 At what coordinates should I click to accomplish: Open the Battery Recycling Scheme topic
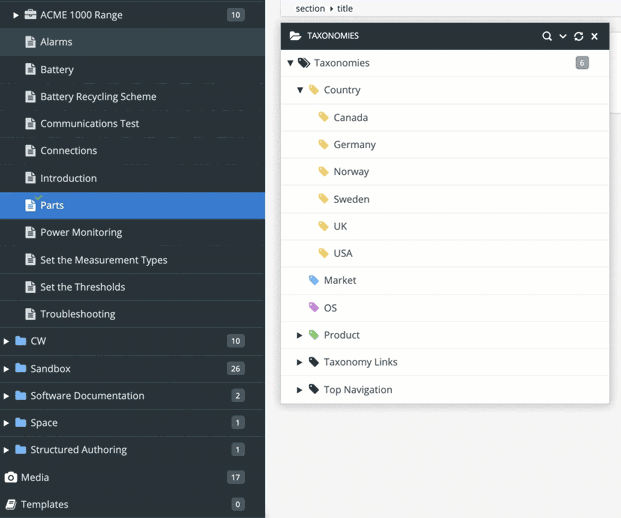click(x=98, y=97)
